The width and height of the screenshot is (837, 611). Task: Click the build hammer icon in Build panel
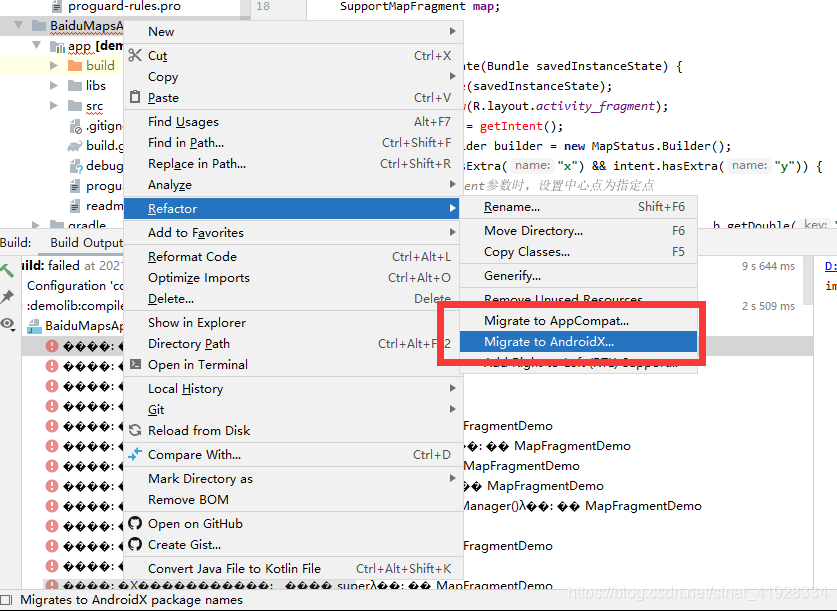[7, 270]
